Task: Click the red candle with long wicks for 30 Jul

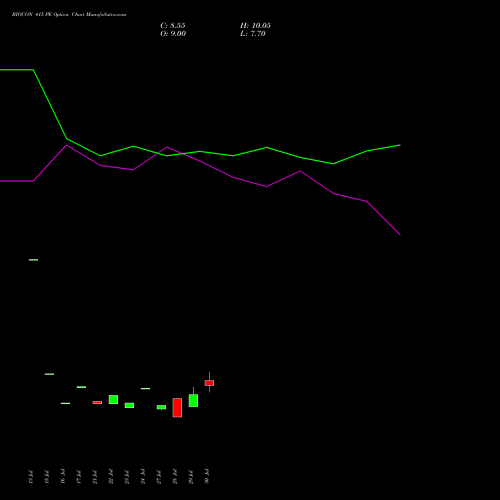Action: click(x=209, y=383)
